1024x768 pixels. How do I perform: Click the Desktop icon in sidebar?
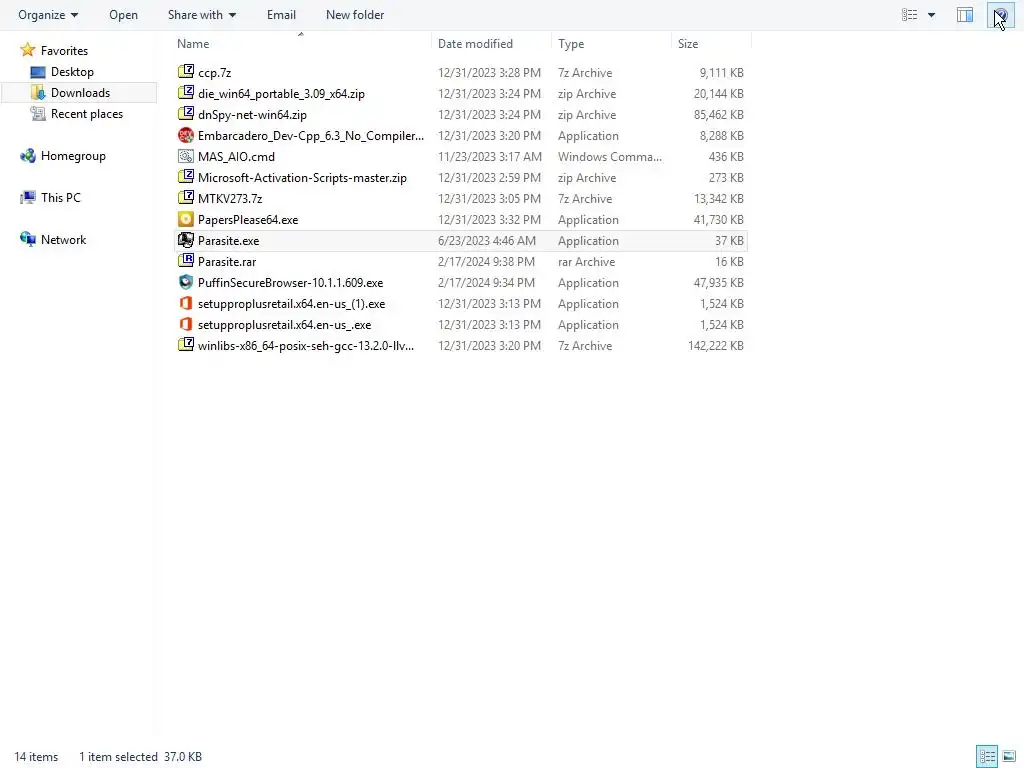38,72
